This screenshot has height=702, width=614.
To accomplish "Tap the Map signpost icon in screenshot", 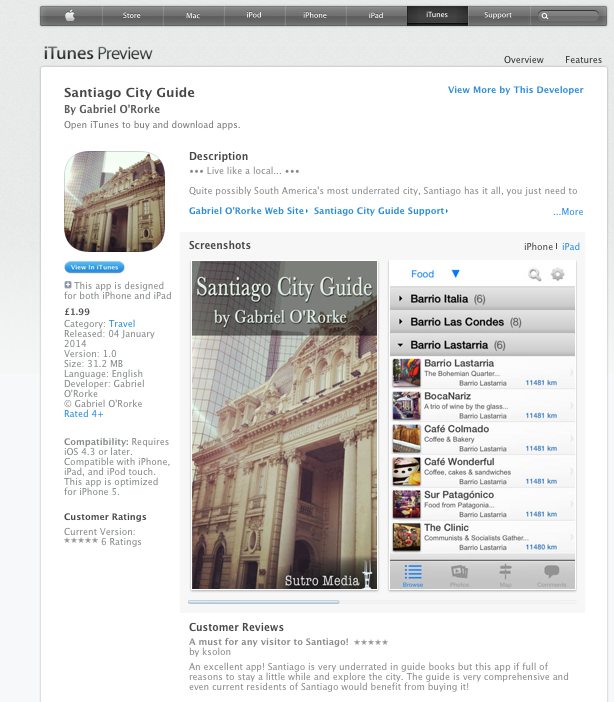I will point(506,572).
